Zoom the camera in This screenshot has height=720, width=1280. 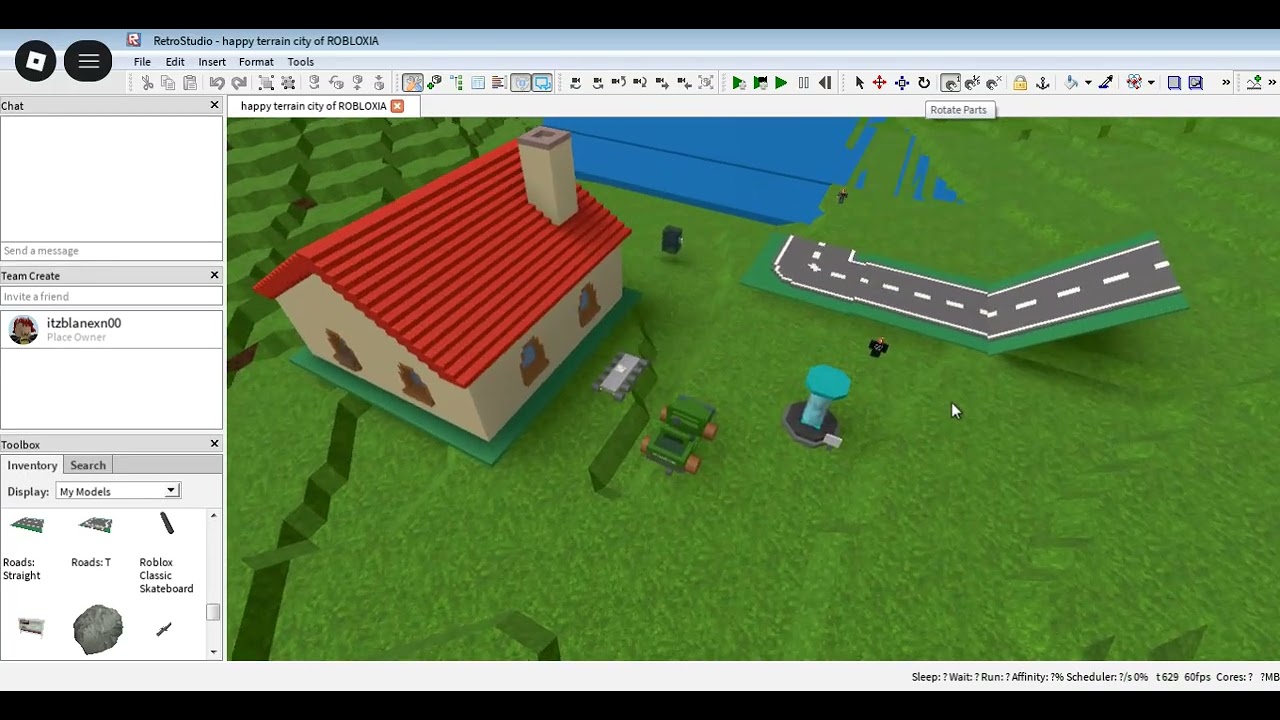tap(662, 83)
